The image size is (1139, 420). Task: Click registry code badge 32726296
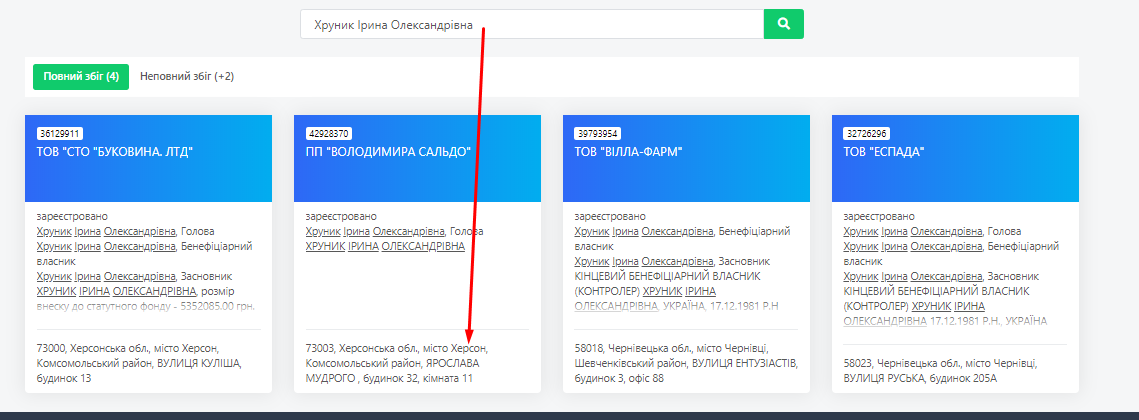click(867, 133)
